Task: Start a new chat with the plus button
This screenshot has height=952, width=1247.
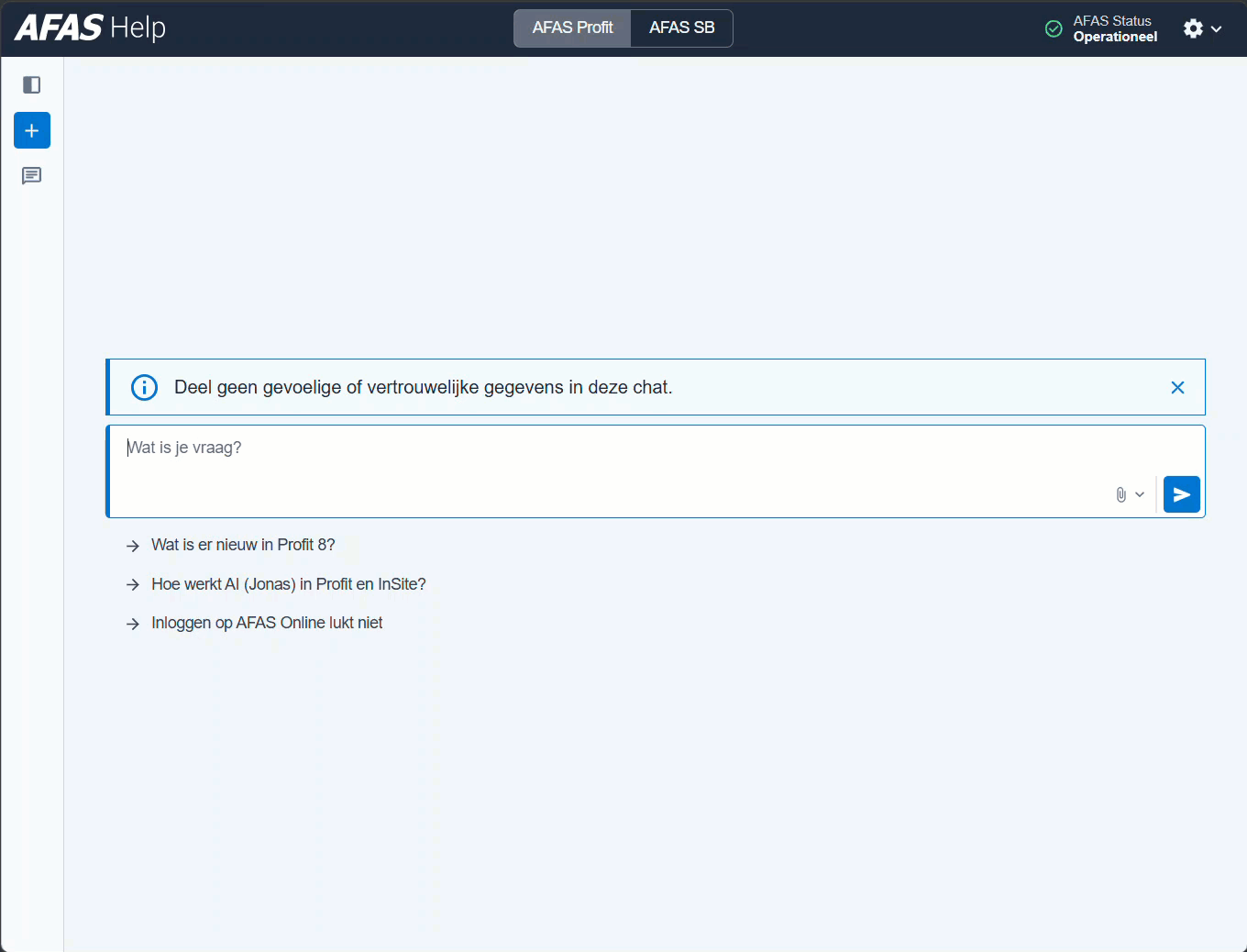Action: (x=32, y=130)
